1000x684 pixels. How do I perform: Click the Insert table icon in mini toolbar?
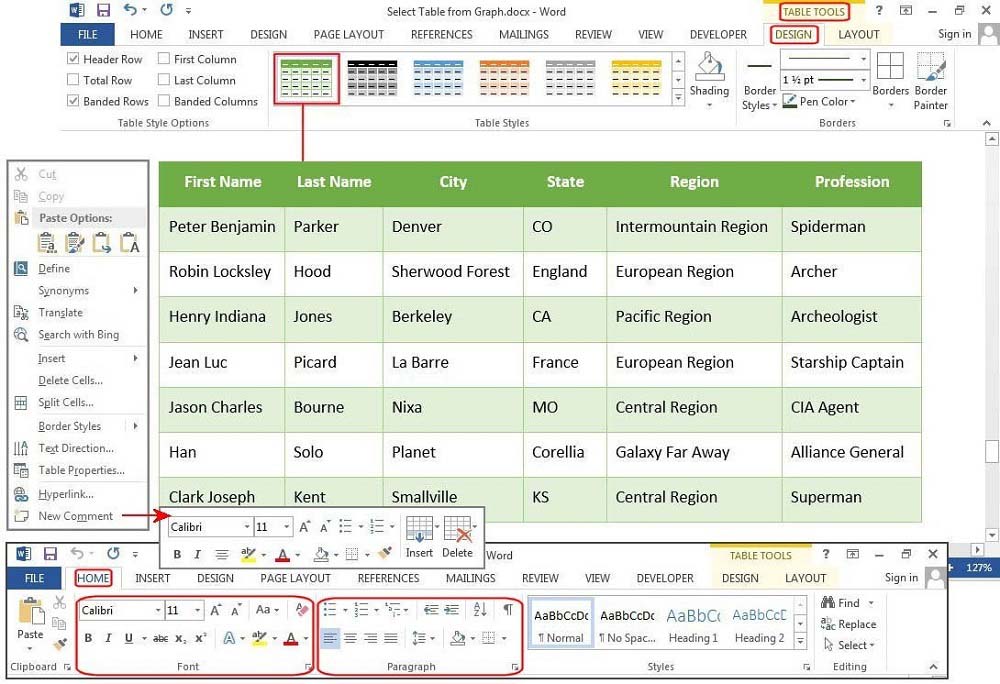click(419, 537)
